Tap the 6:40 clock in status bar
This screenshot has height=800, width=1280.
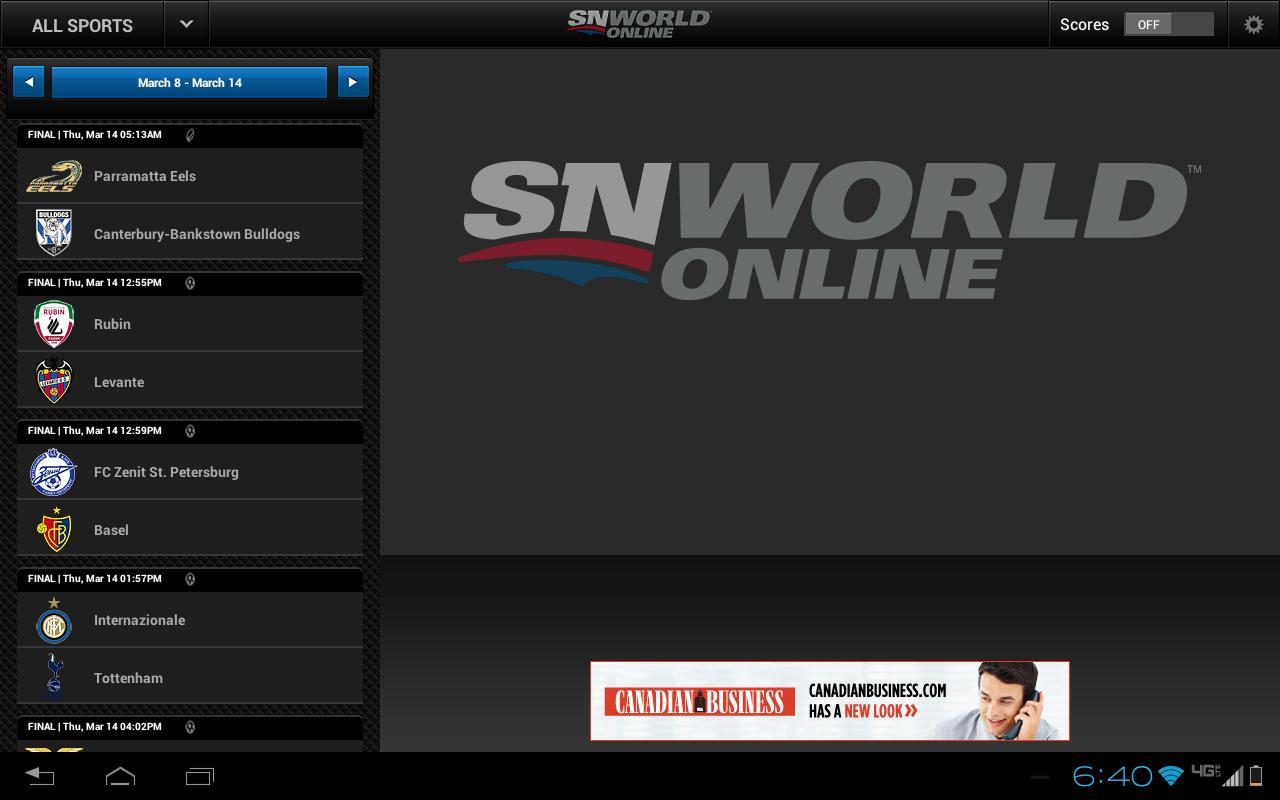pyautogui.click(x=1112, y=776)
